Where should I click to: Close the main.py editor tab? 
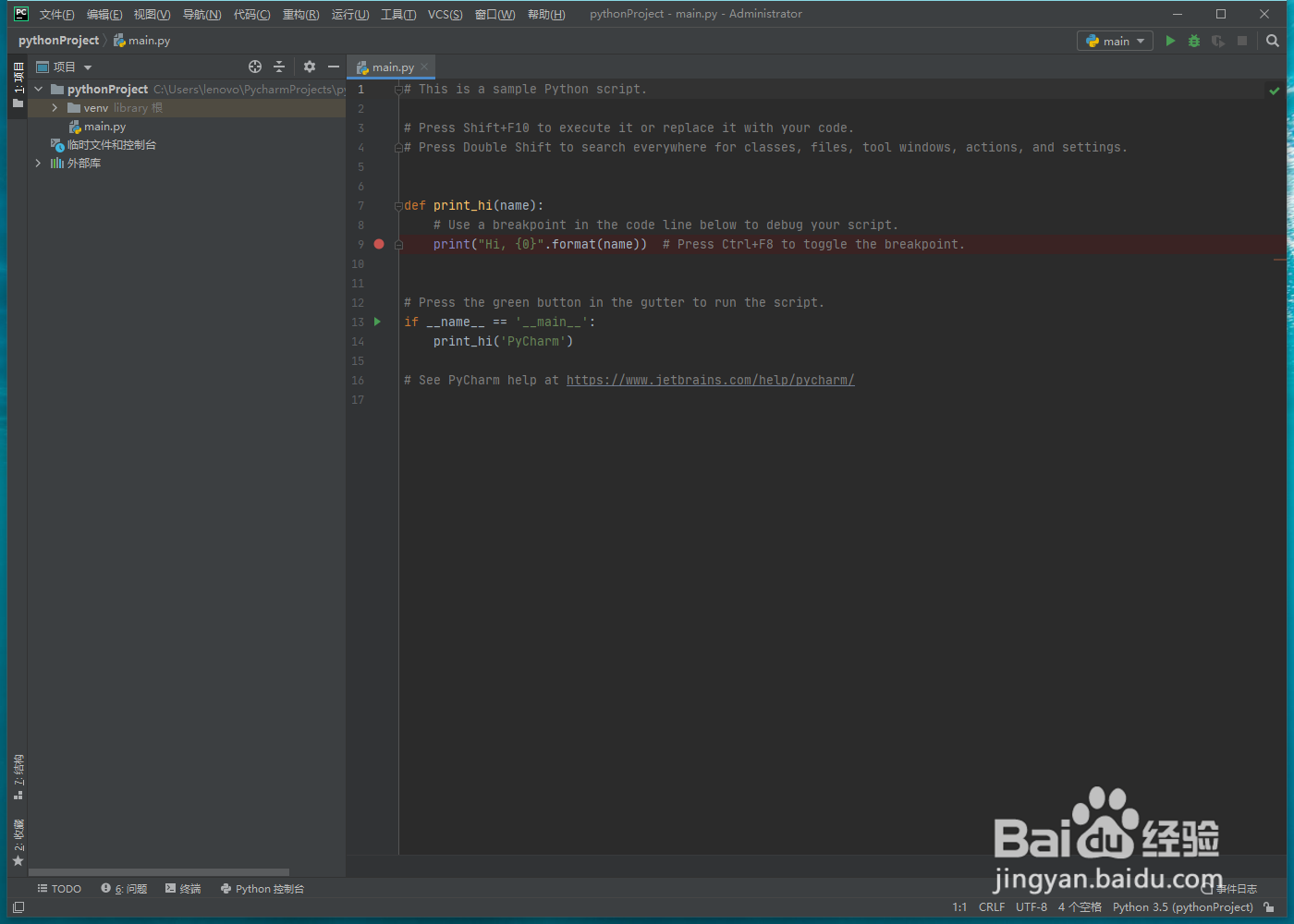[424, 67]
